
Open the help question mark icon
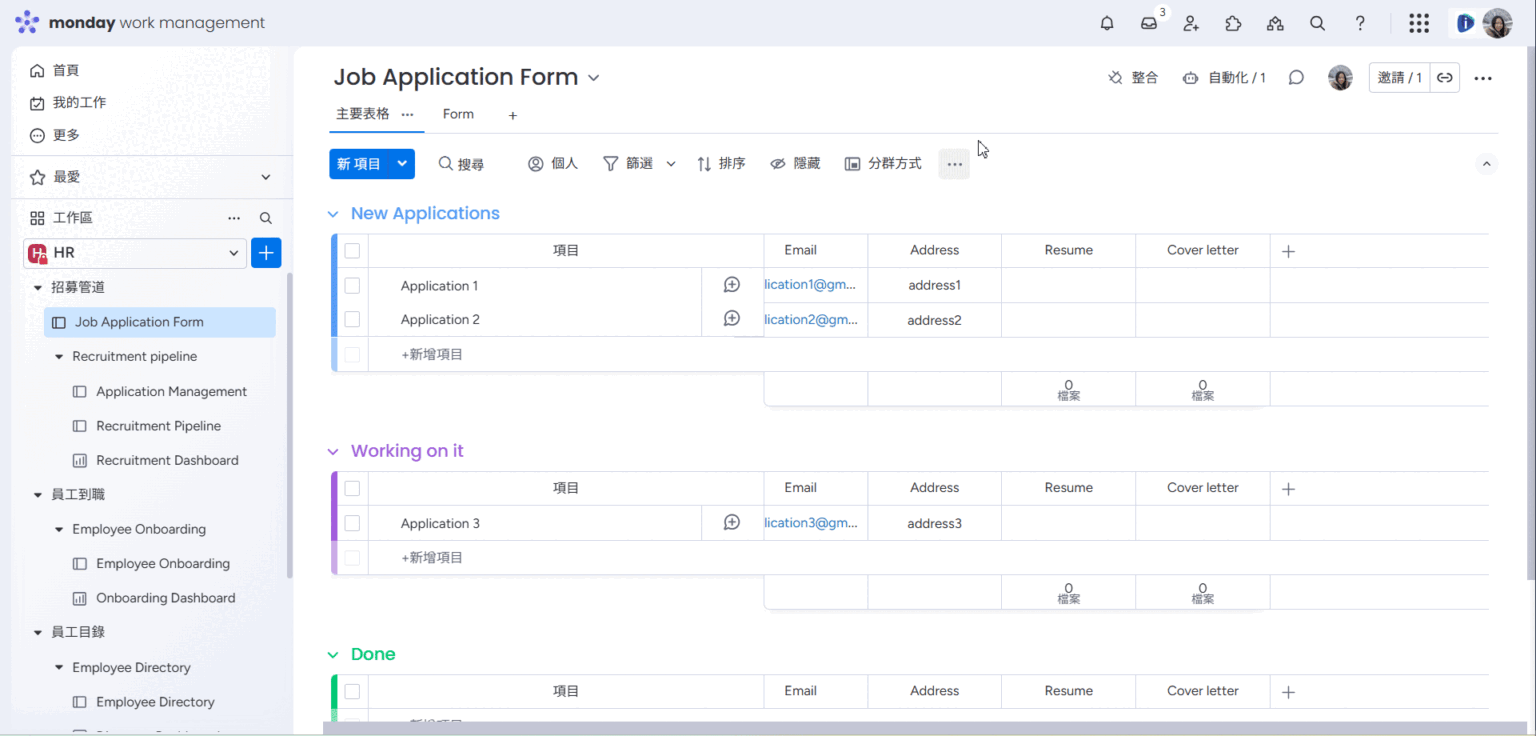pos(1360,23)
